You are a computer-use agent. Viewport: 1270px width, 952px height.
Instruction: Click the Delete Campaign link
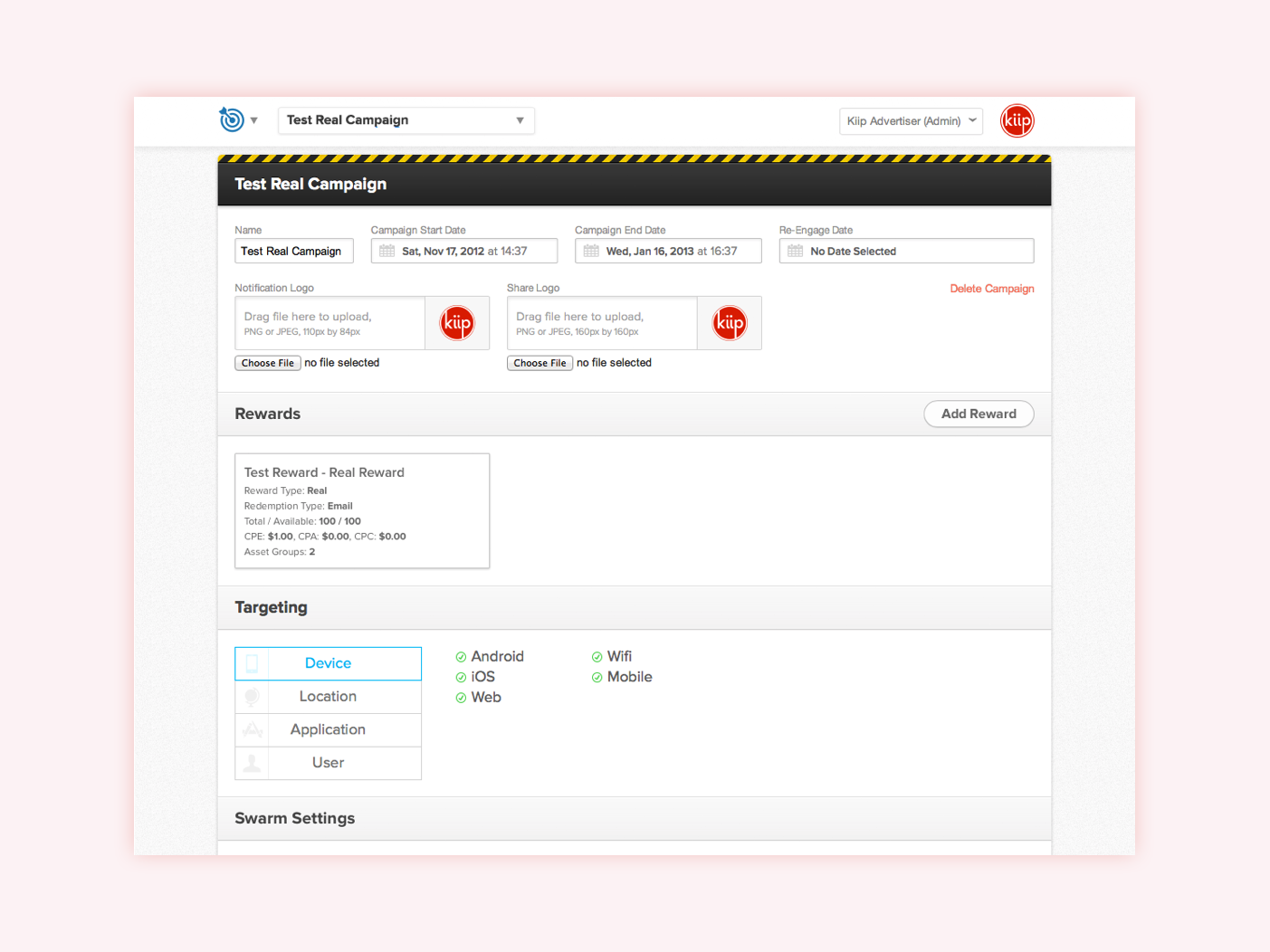991,289
